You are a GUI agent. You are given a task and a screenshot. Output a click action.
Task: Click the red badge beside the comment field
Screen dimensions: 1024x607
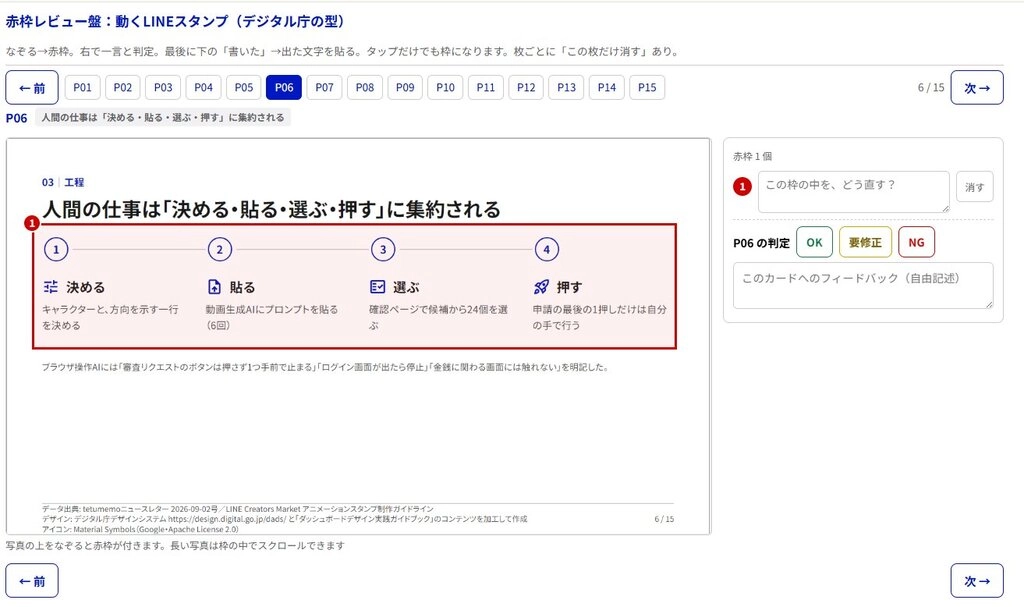tap(742, 186)
